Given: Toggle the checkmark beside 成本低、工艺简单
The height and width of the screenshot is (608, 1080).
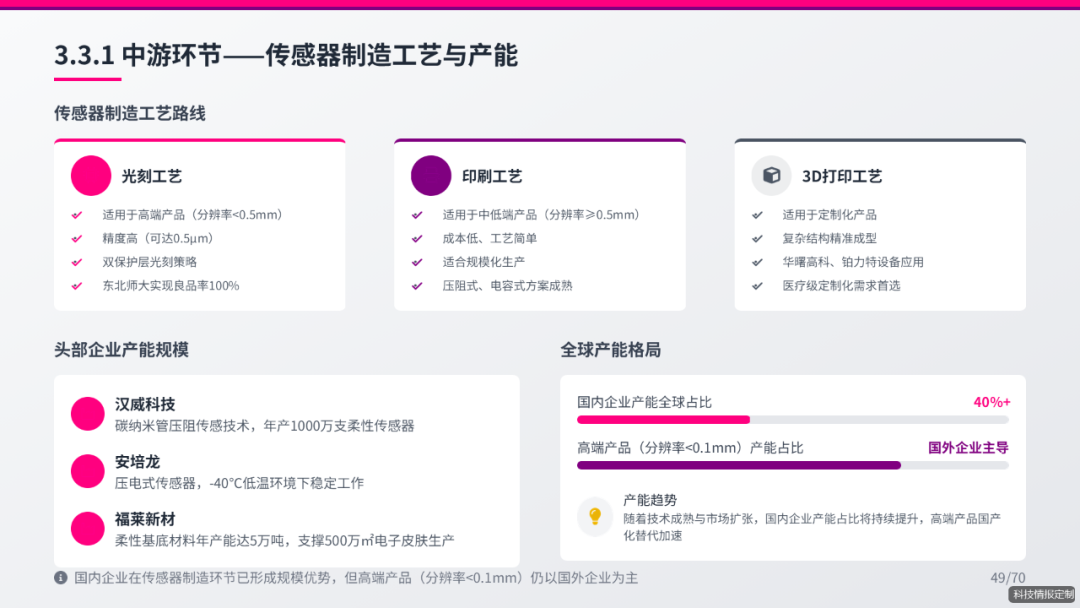Looking at the screenshot, I should tap(415, 238).
